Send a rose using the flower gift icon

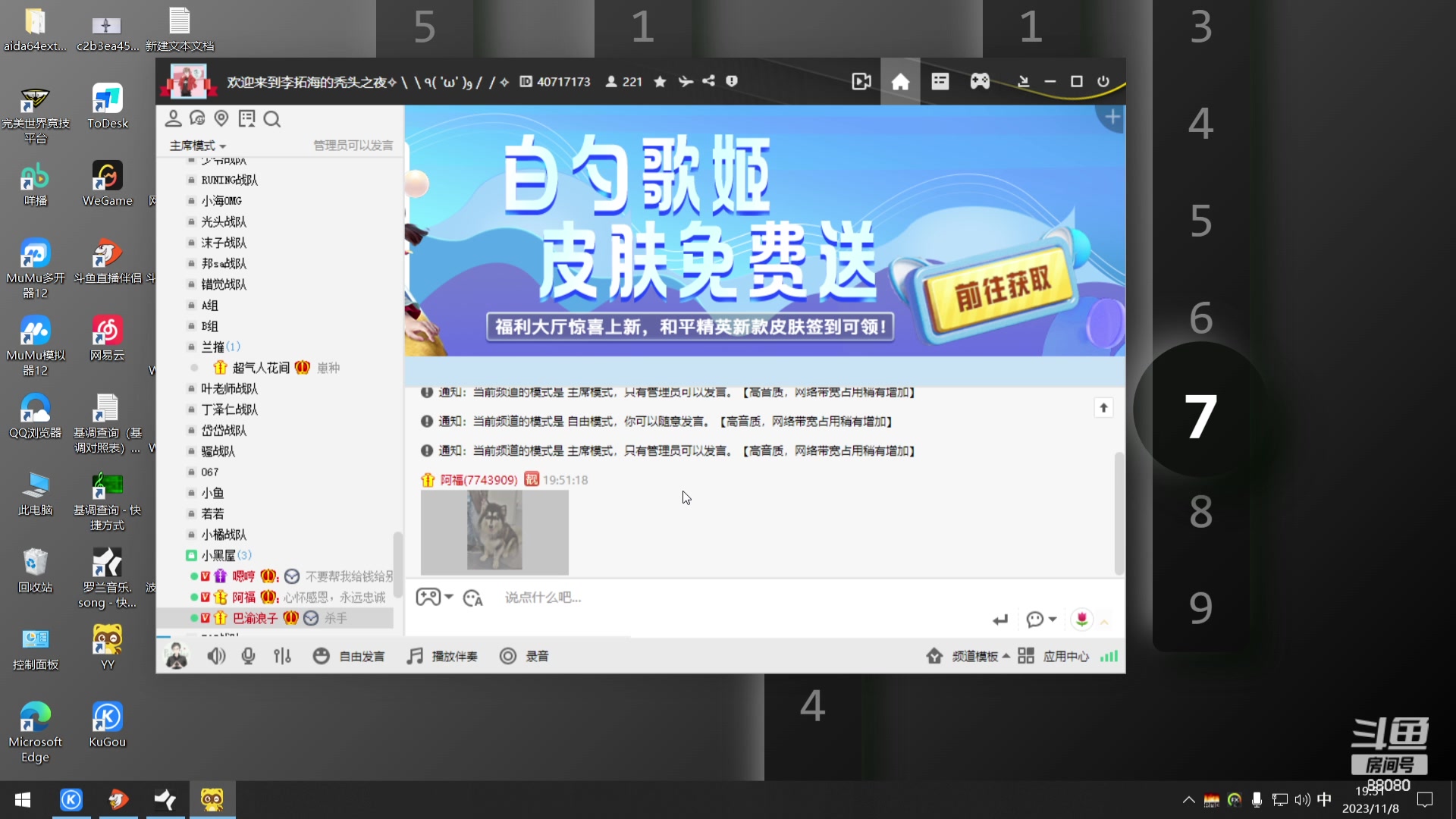[x=1081, y=620]
